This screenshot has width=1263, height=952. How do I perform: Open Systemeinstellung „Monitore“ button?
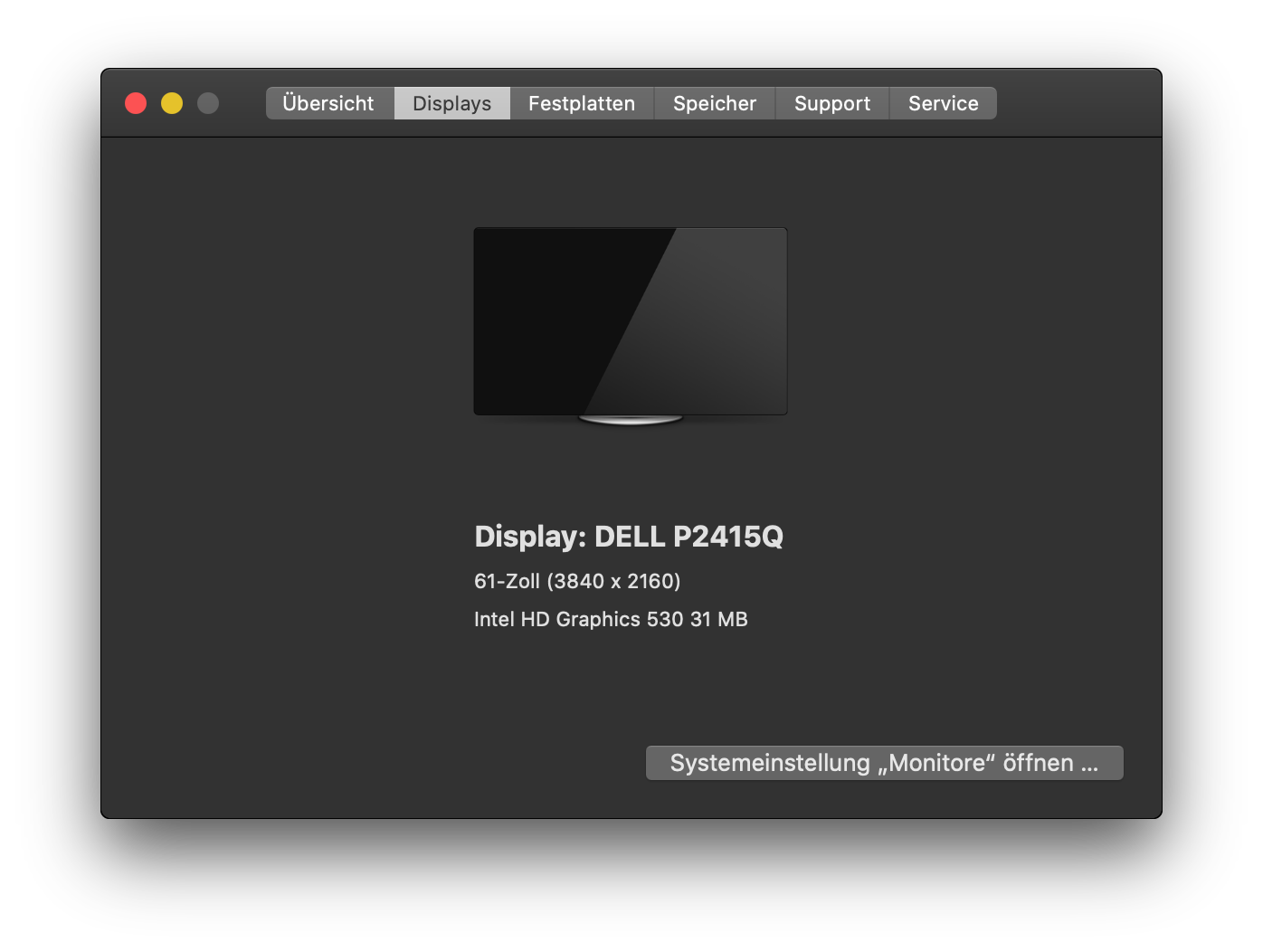[885, 763]
